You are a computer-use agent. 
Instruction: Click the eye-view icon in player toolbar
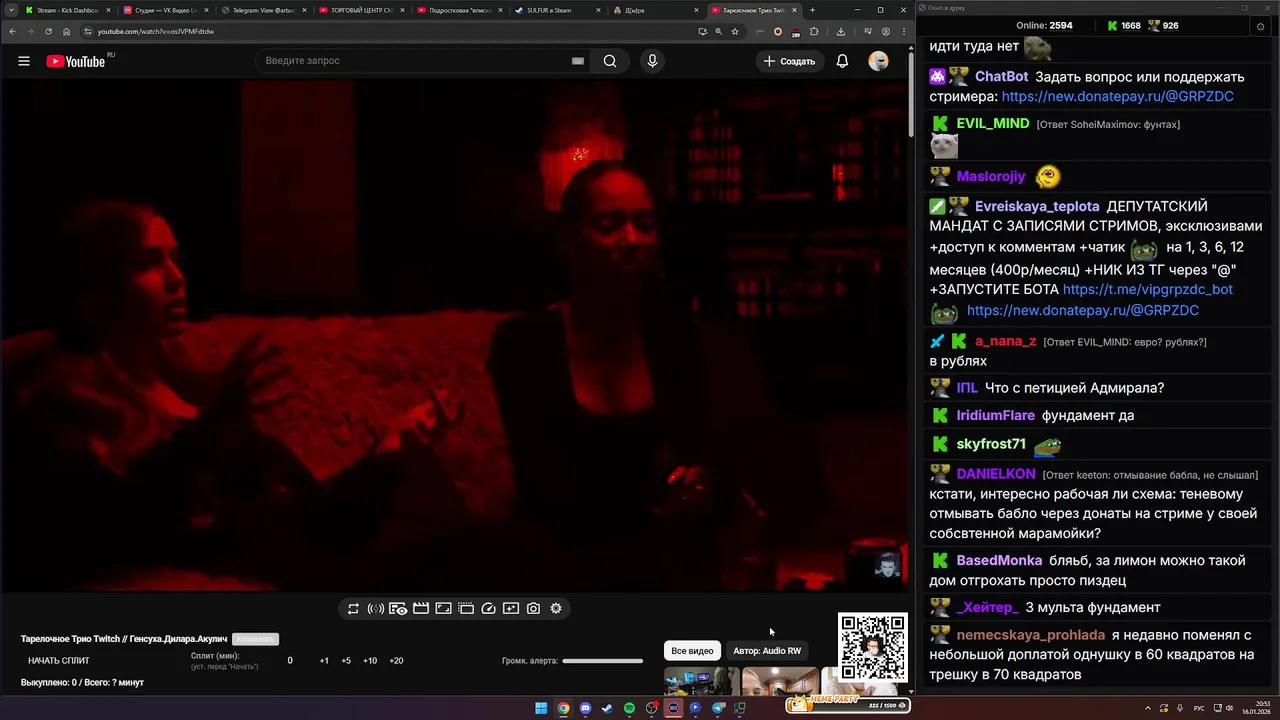pyautogui.click(x=398, y=608)
